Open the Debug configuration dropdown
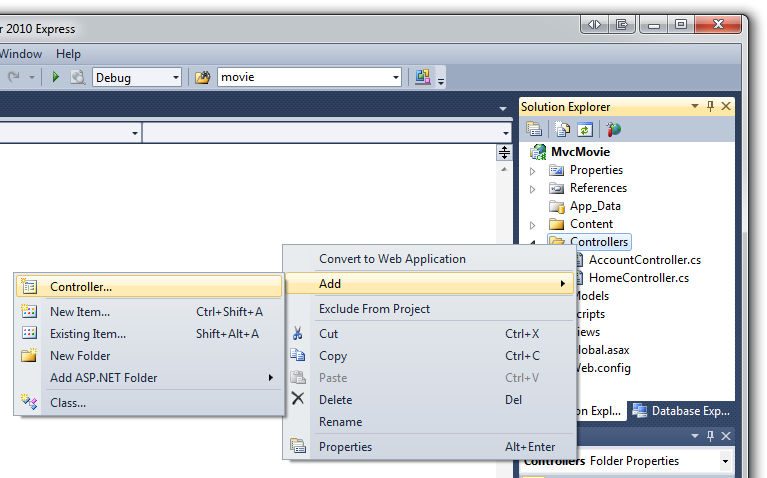This screenshot has height=478, width=767. click(176, 77)
